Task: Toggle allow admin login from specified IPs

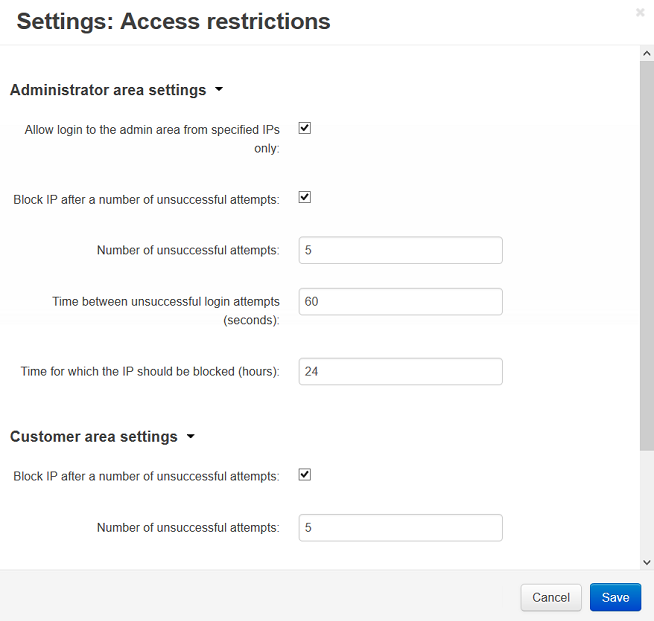Action: [305, 128]
